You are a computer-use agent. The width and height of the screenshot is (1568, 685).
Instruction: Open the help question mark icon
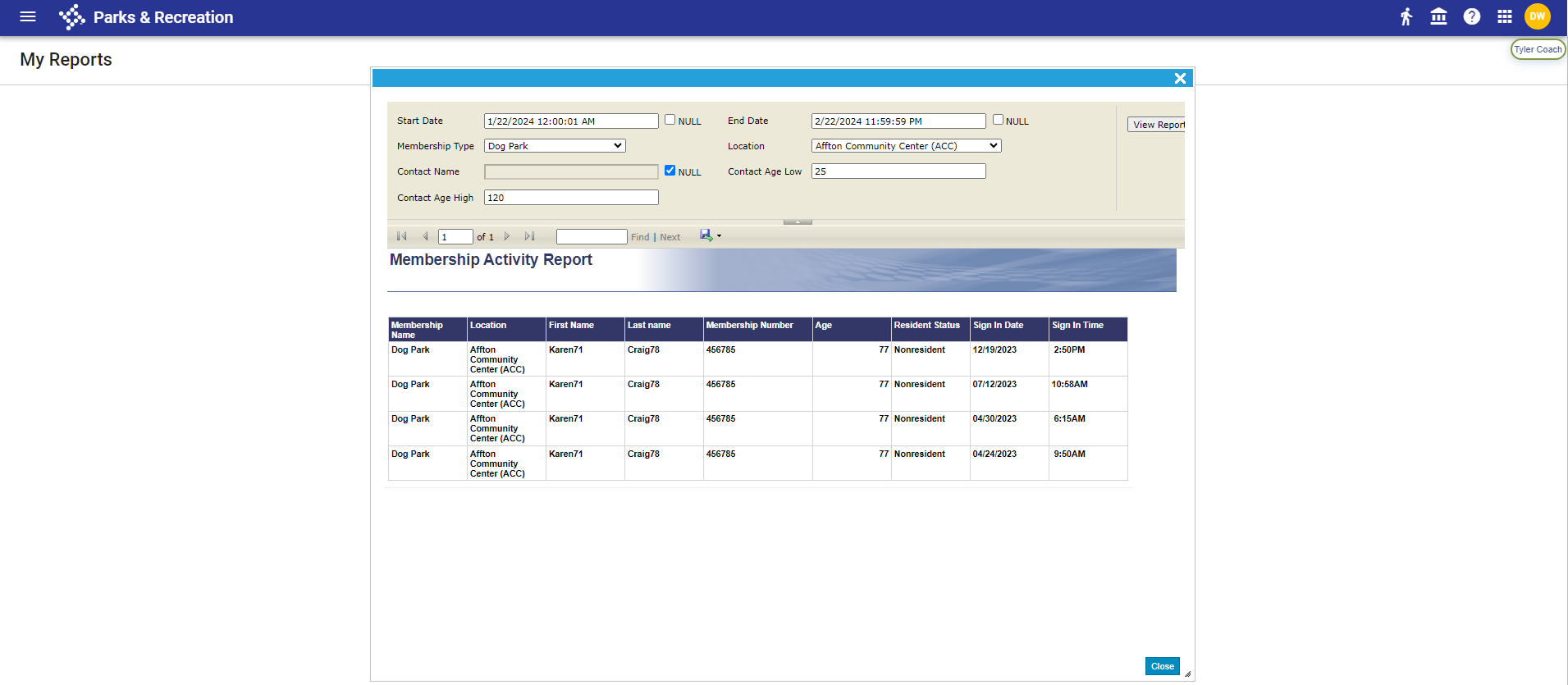[1472, 16]
